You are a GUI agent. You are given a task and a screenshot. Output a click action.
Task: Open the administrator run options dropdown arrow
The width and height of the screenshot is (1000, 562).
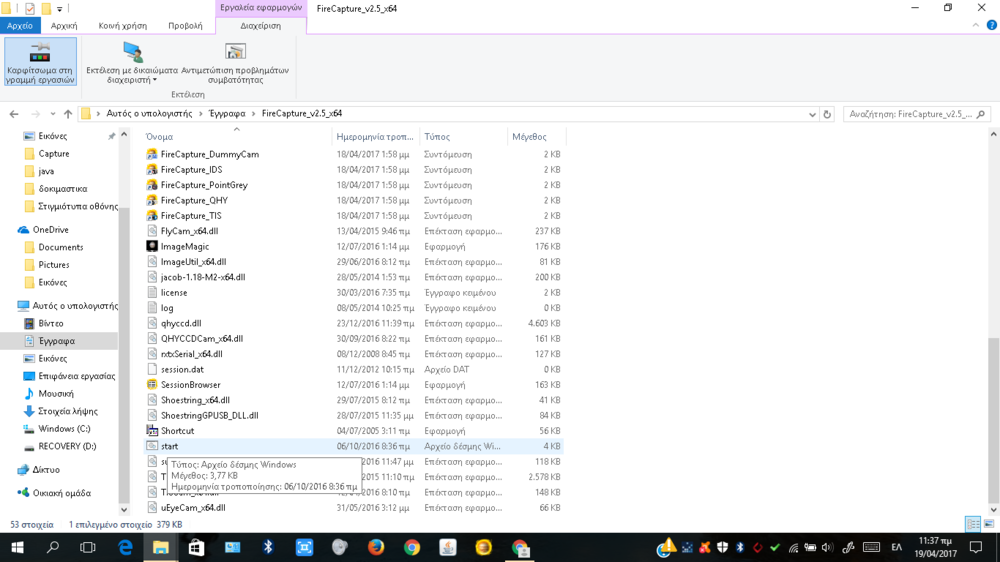point(141,80)
